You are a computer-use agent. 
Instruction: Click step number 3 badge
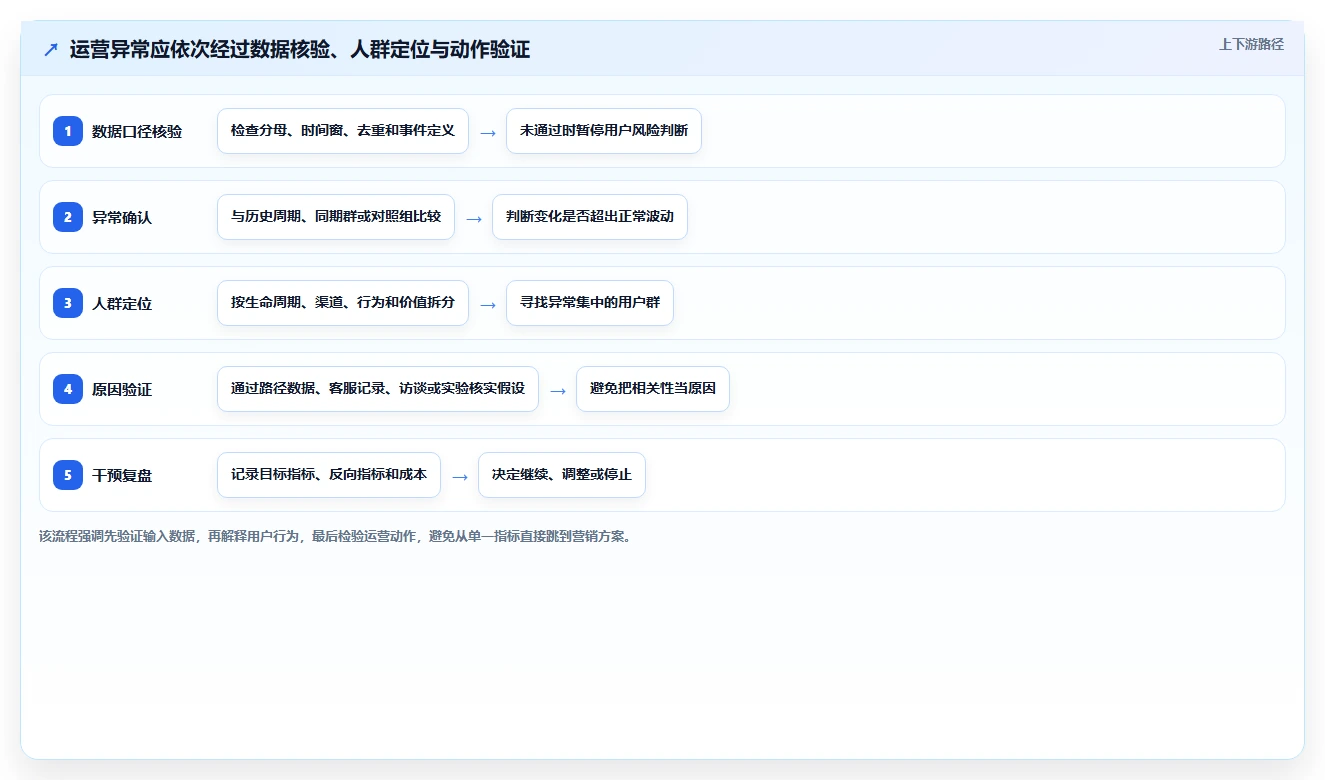pyautogui.click(x=68, y=303)
